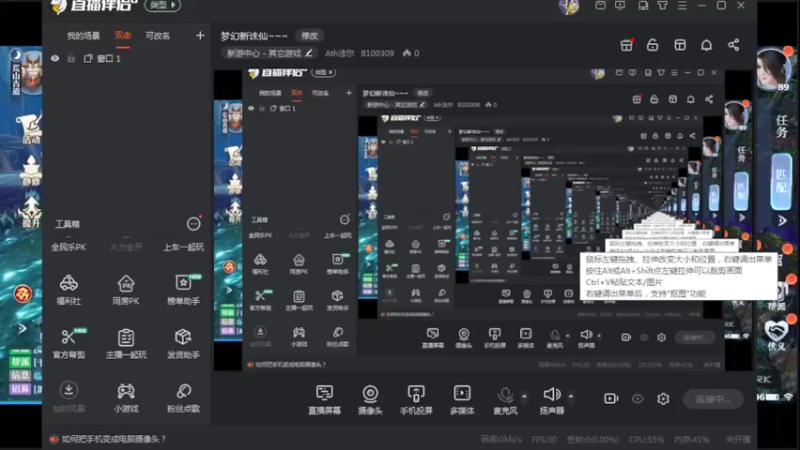800x450 pixels.
Task: Select the 双击 scene tab
Action: pyautogui.click(x=122, y=36)
